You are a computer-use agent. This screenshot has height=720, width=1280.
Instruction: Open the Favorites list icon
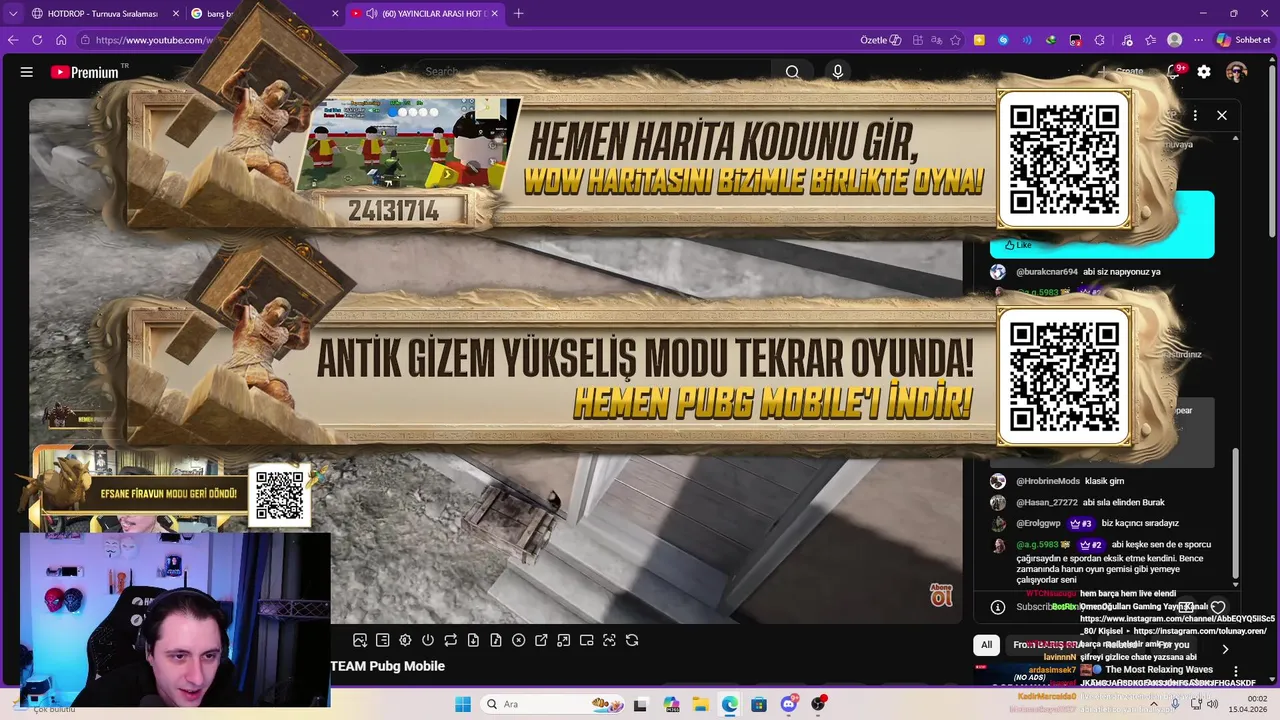coord(1151,40)
